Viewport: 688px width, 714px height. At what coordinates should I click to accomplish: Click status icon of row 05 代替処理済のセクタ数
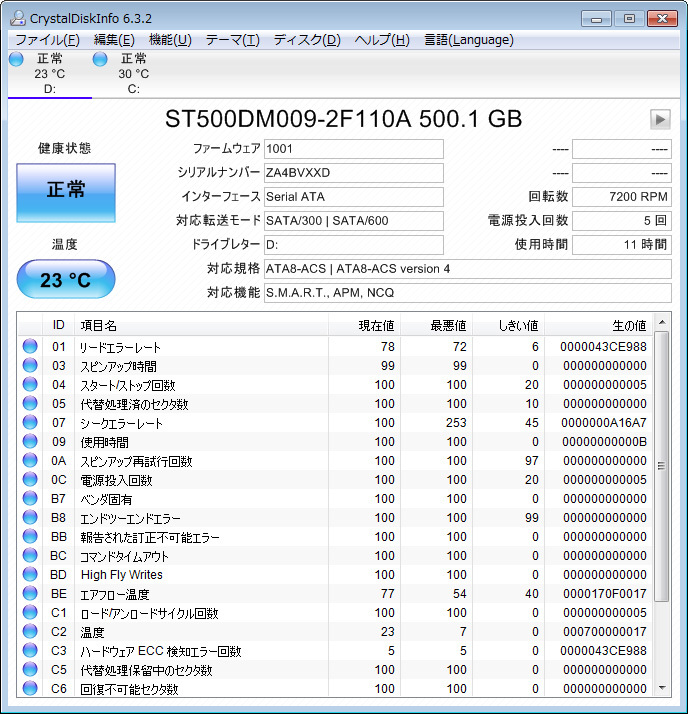[x=30, y=403]
